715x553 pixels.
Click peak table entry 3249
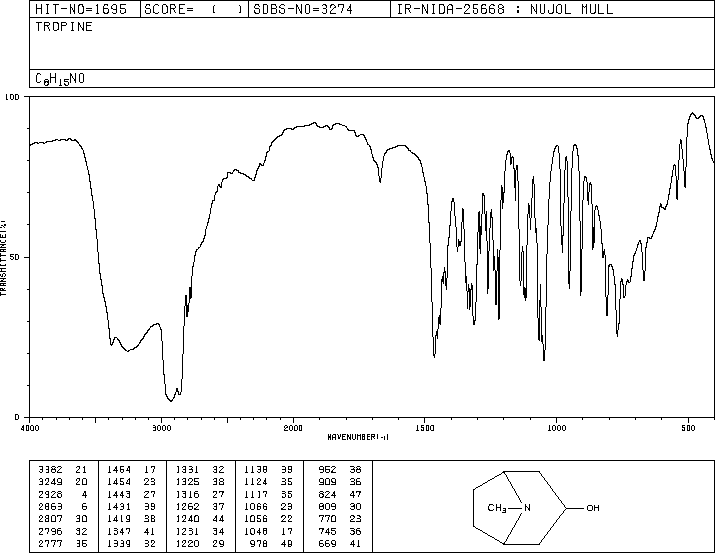tap(51, 482)
